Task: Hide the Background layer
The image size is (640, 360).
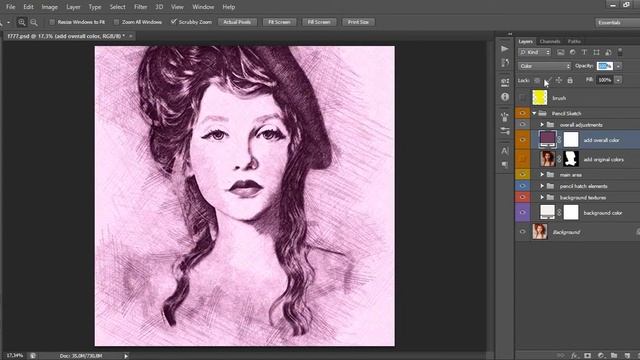Action: tap(522, 232)
